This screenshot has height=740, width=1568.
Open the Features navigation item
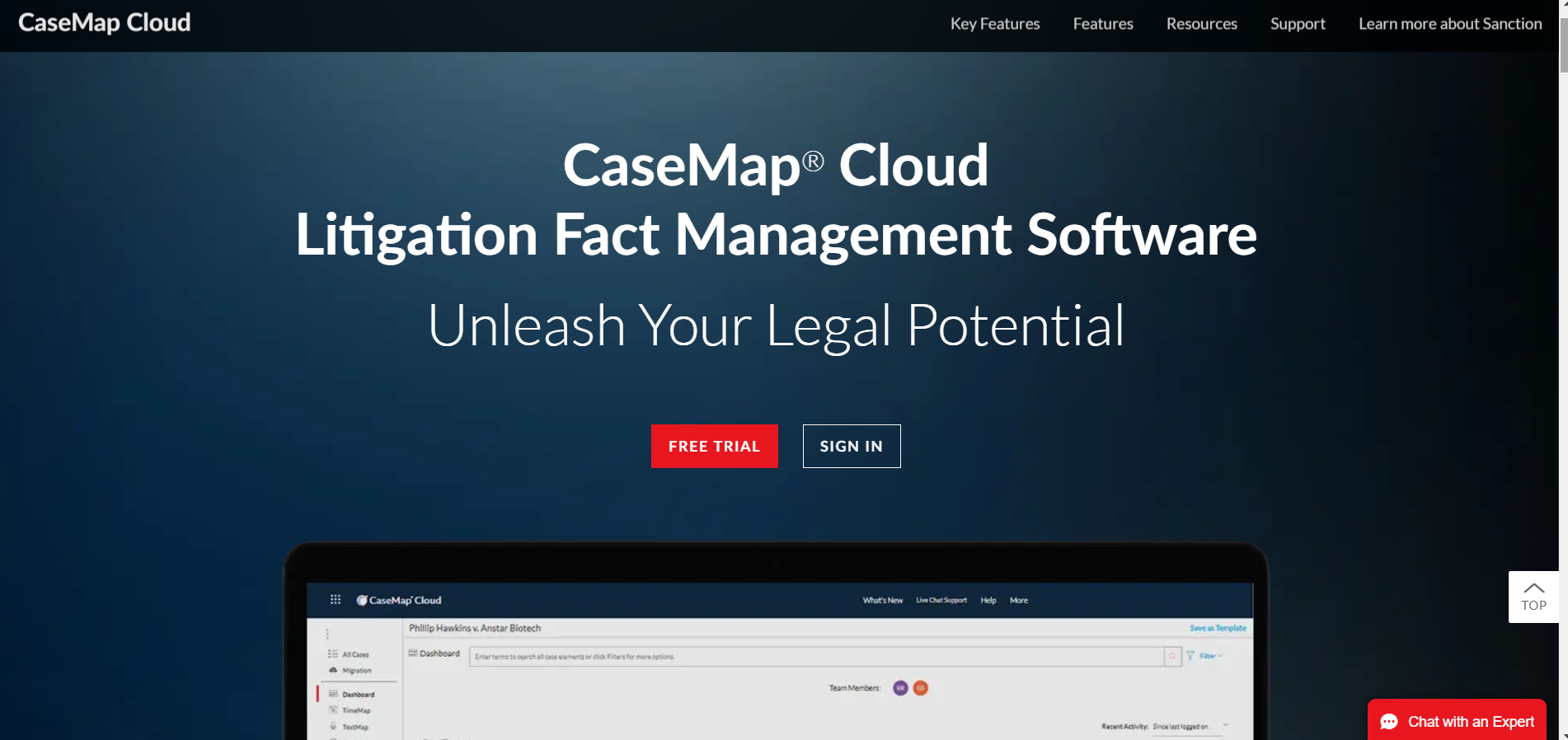[x=1103, y=24]
